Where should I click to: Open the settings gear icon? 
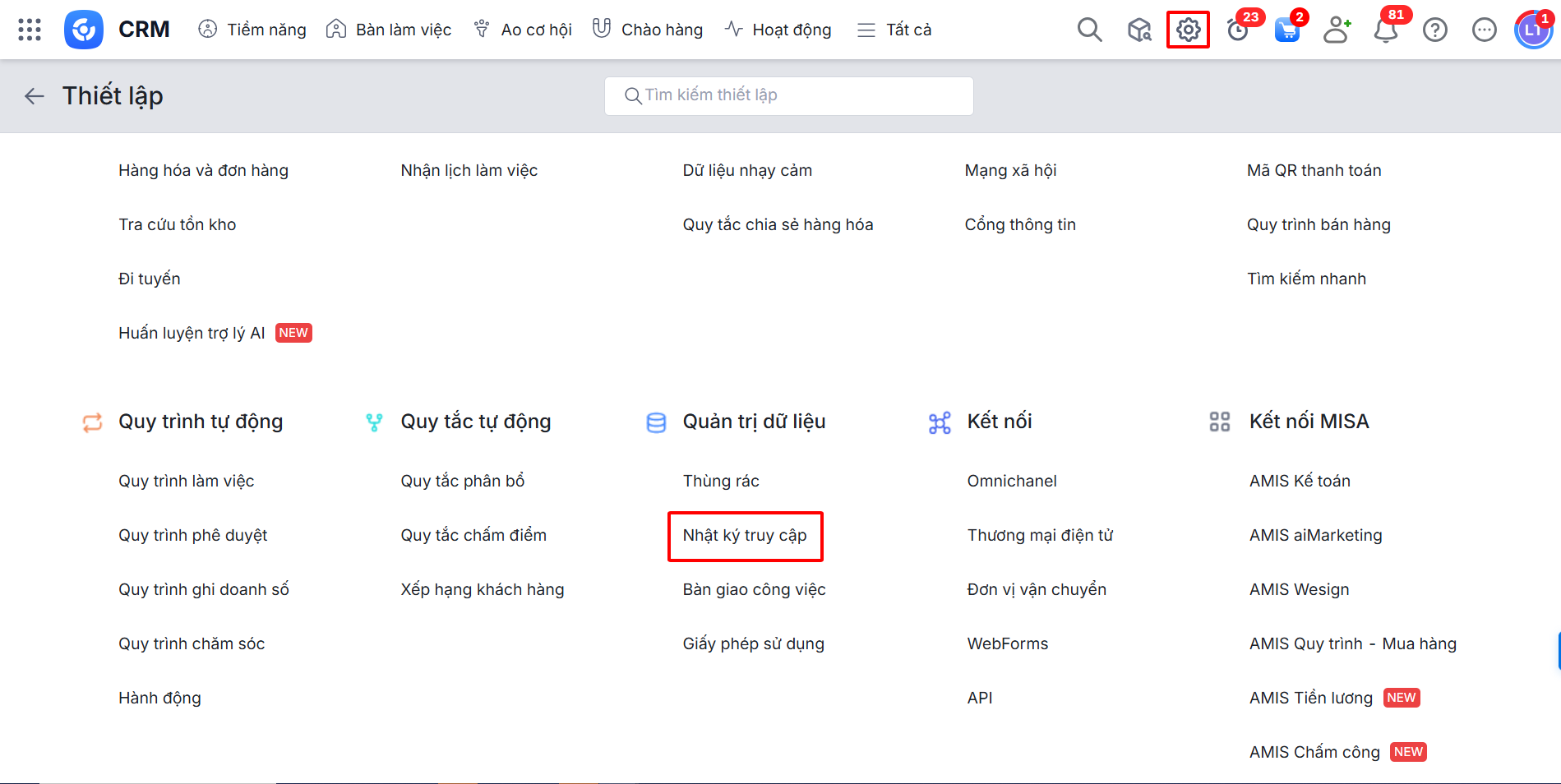point(1188,30)
